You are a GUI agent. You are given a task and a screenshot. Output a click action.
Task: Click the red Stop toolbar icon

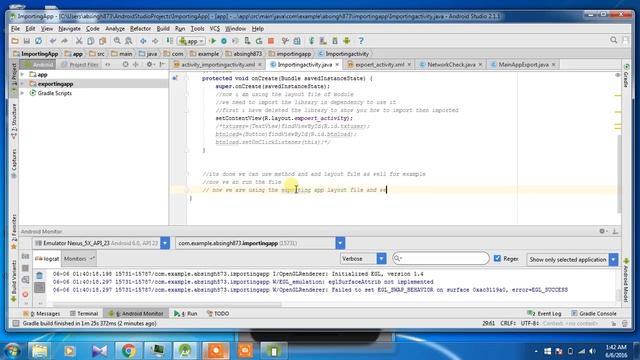pos(271,41)
